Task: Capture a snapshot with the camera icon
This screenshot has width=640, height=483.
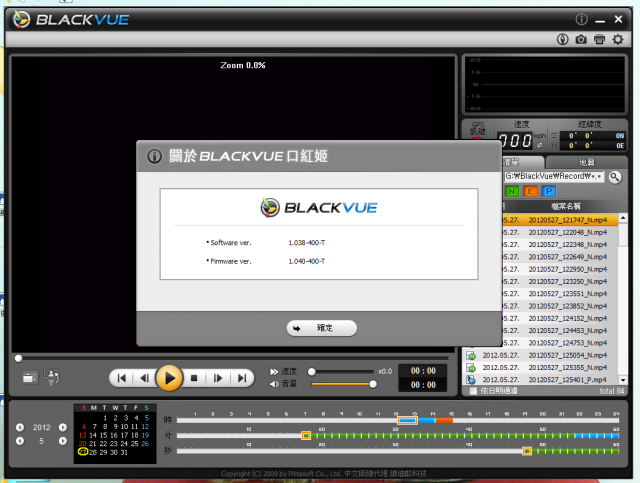Action: (581, 39)
